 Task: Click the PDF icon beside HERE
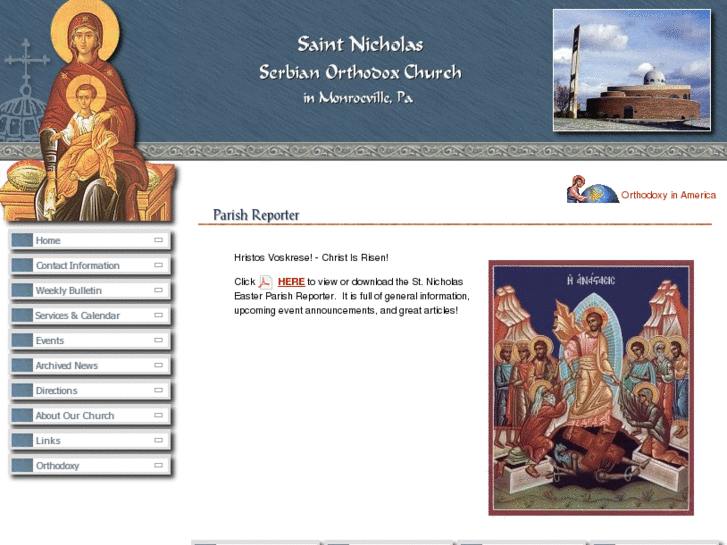[x=265, y=282]
